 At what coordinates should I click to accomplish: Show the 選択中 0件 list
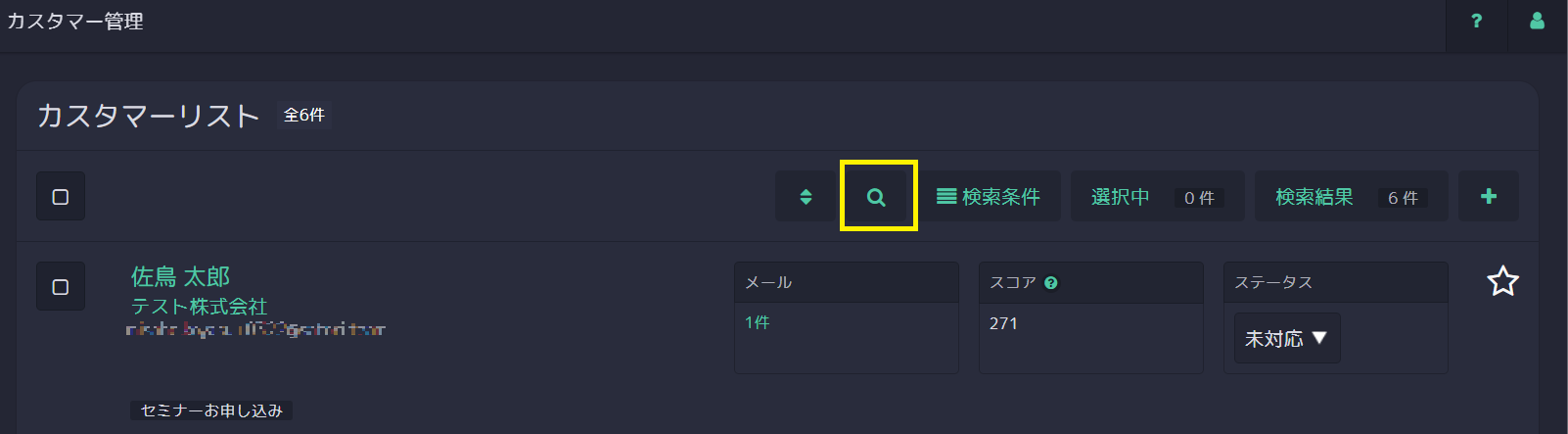pos(1157,196)
